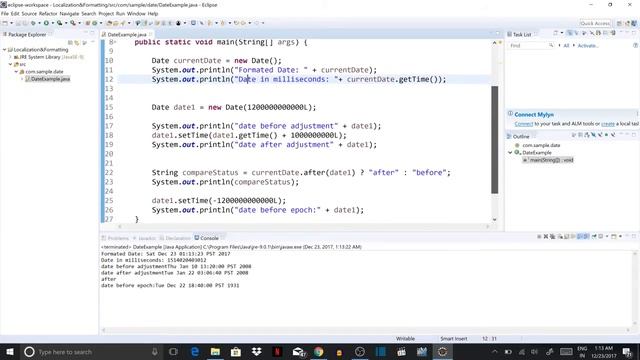Open the New Task dropdown in Task List
This screenshot has width=640, height=360.
coord(562,33)
